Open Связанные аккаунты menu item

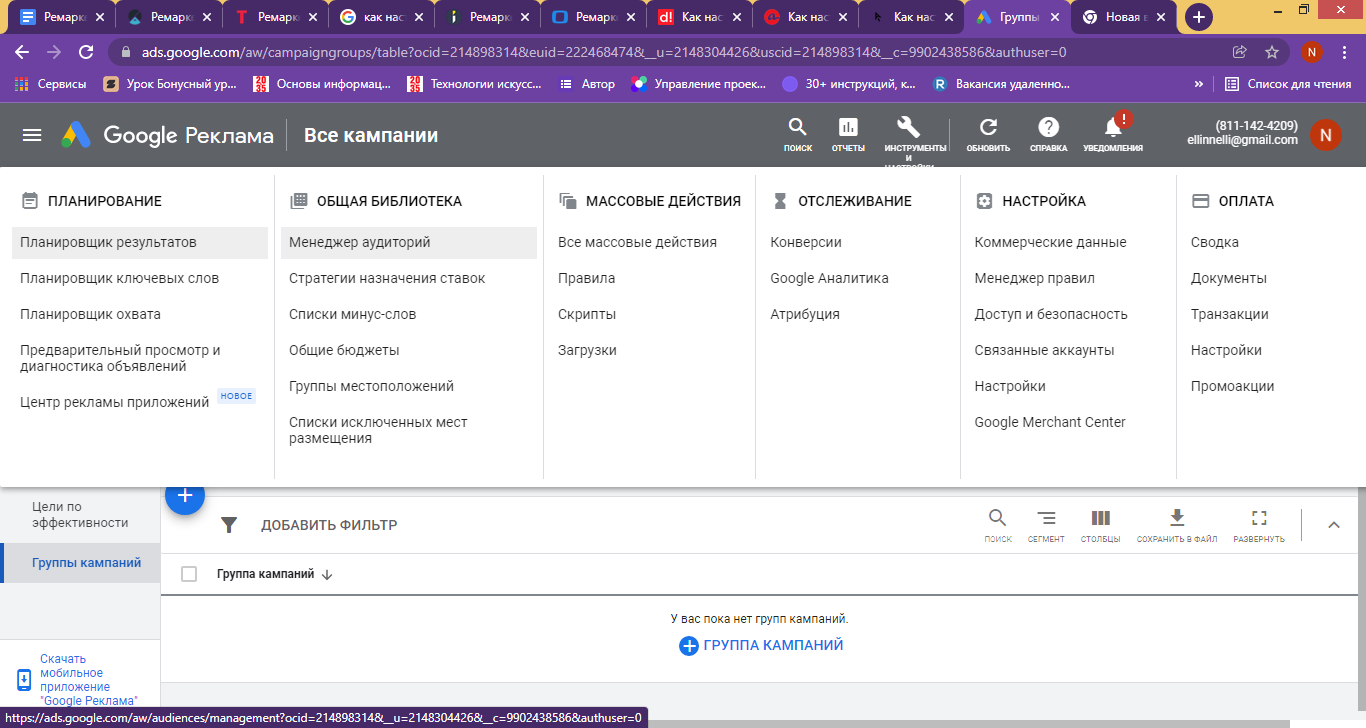point(1045,350)
